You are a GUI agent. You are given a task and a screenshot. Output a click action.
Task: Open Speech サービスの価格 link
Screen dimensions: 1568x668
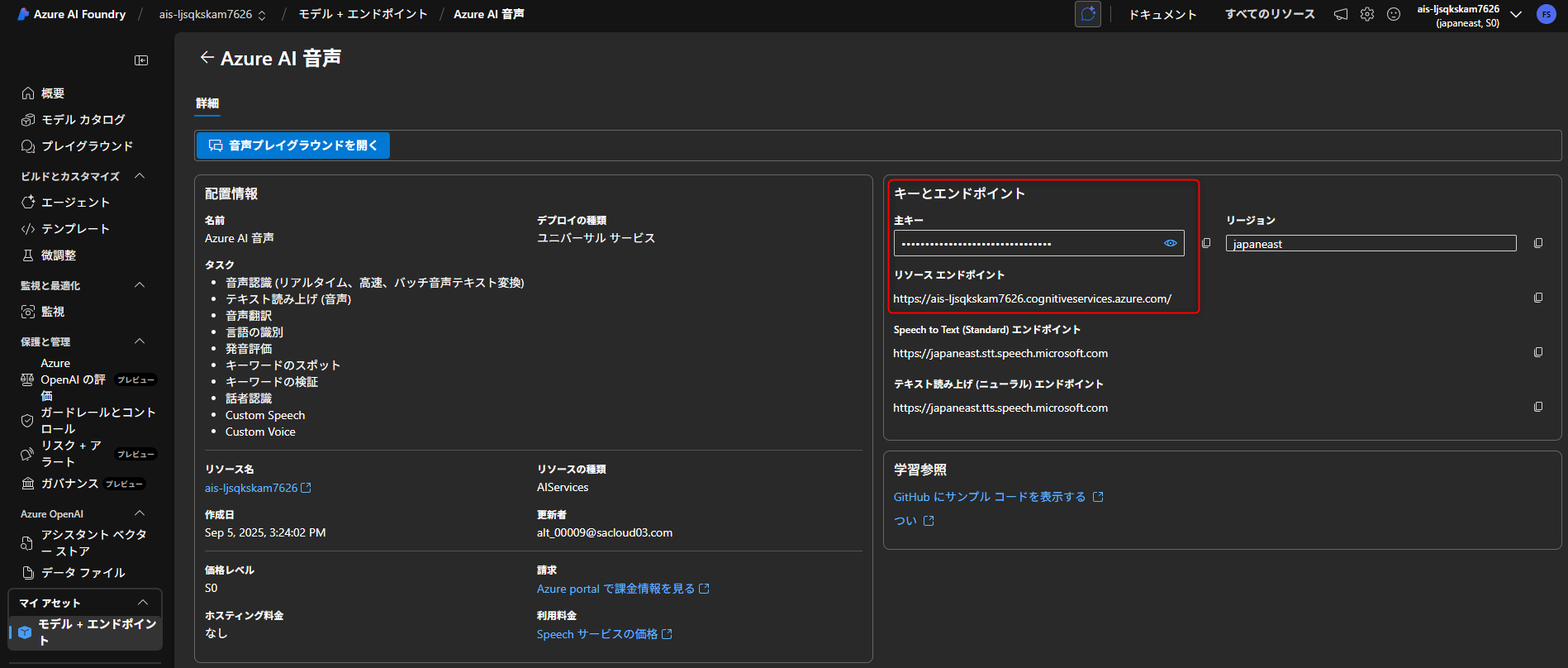coord(605,634)
